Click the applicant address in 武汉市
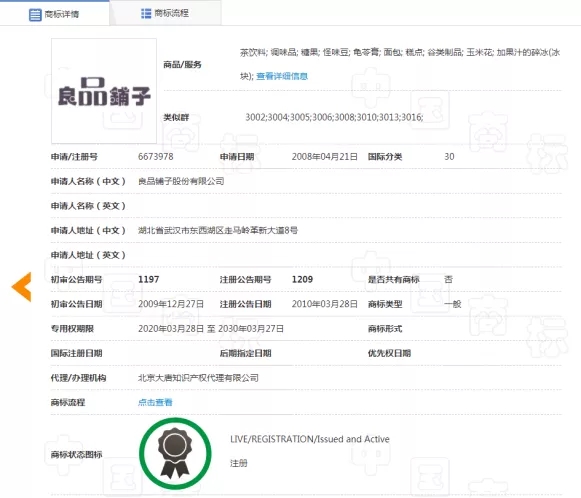This screenshot has width=581, height=498. pos(218,230)
